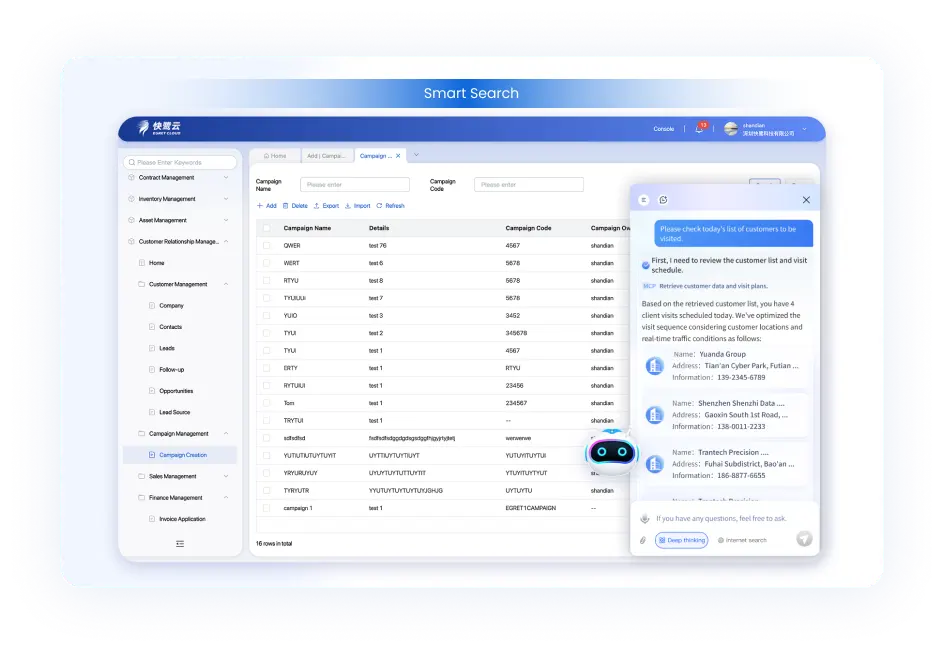Close the Campaign tab with X
944x652 pixels.
[398, 156]
